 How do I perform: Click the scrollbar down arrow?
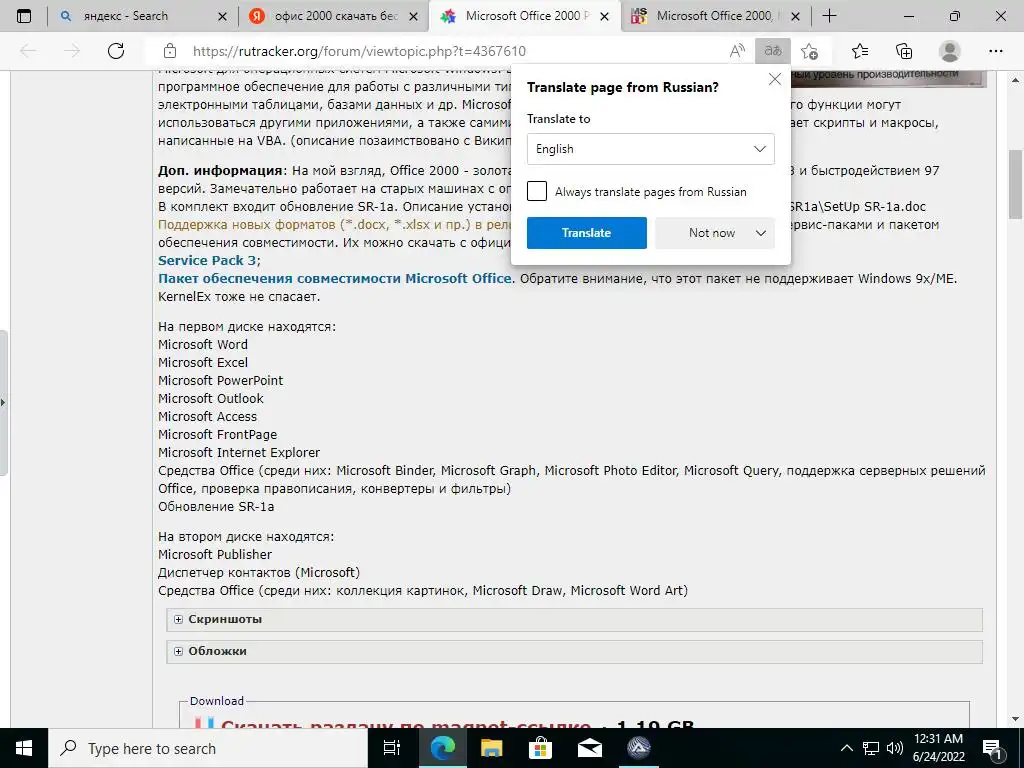click(x=1015, y=719)
